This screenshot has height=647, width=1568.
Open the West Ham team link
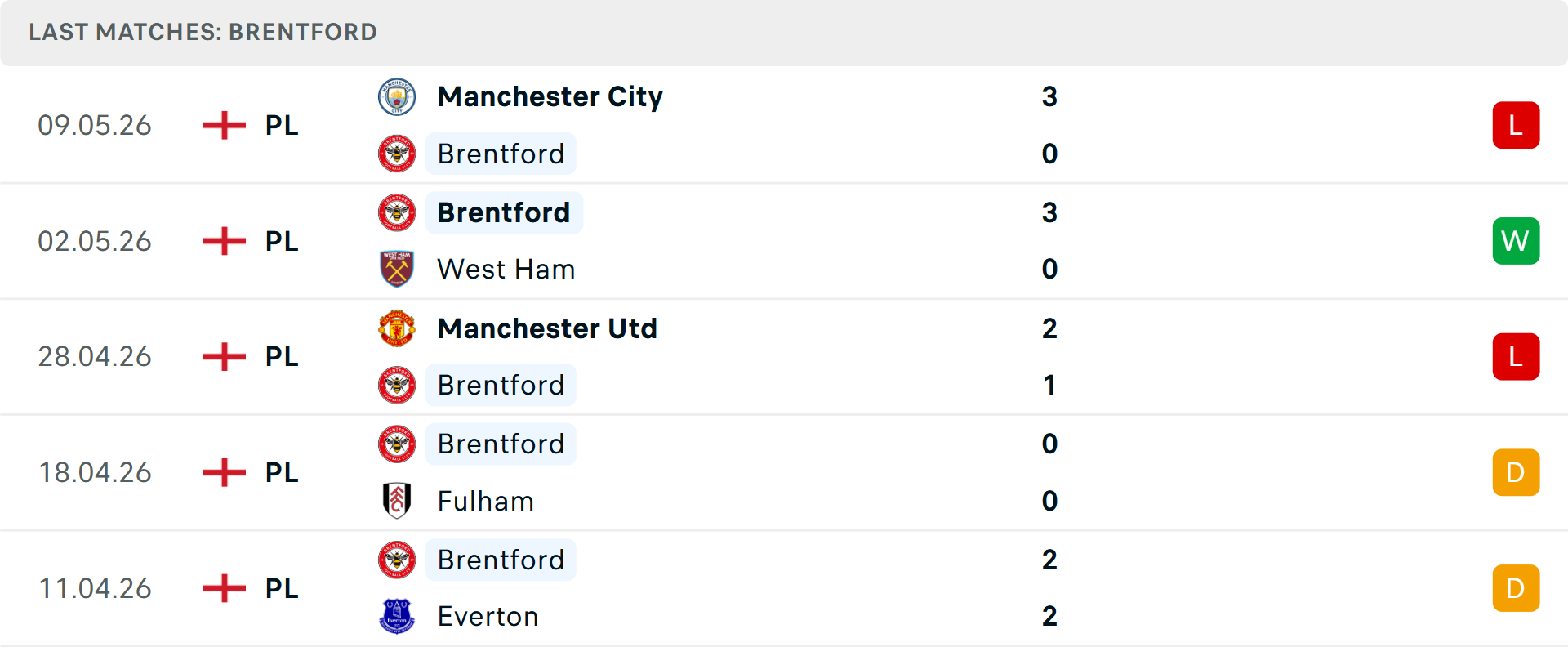coord(506,270)
